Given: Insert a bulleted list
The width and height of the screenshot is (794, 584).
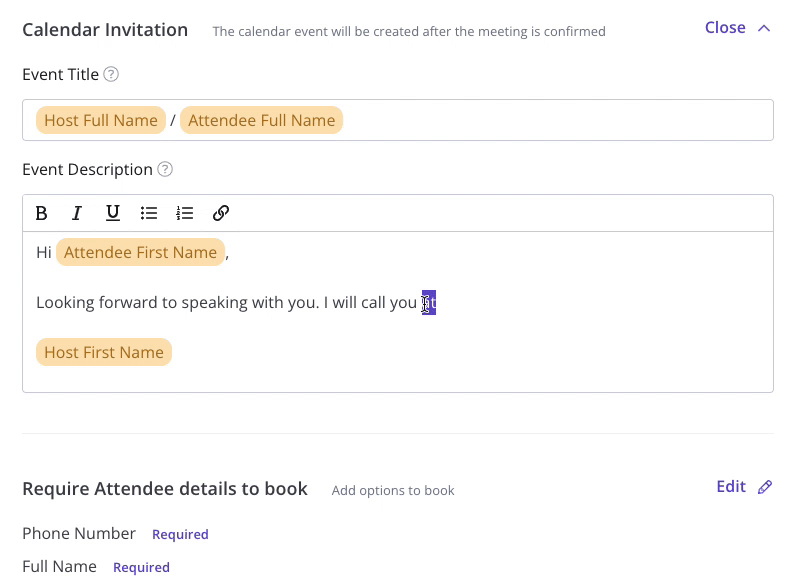Looking at the screenshot, I should coord(149,213).
